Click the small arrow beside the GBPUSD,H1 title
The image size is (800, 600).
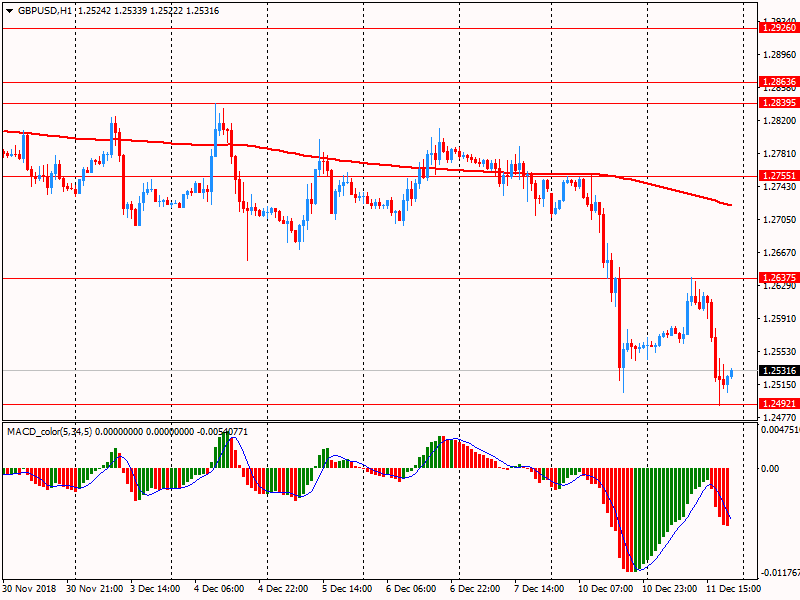click(9, 10)
